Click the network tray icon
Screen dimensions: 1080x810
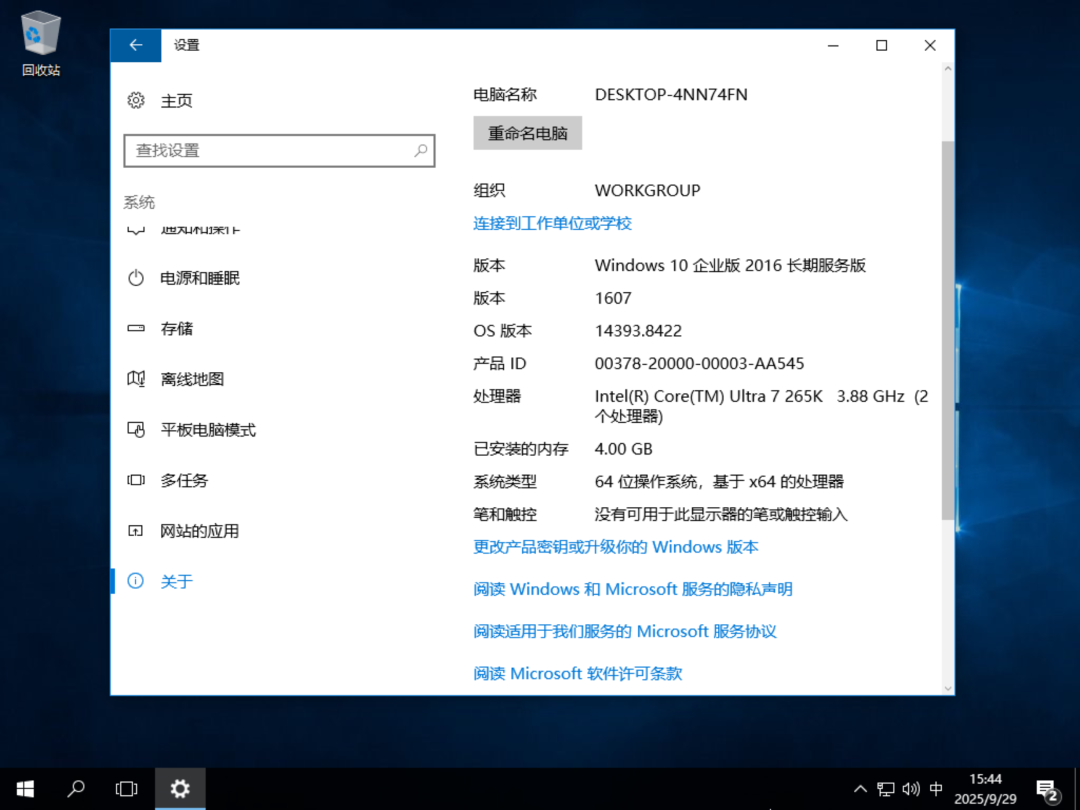point(886,789)
